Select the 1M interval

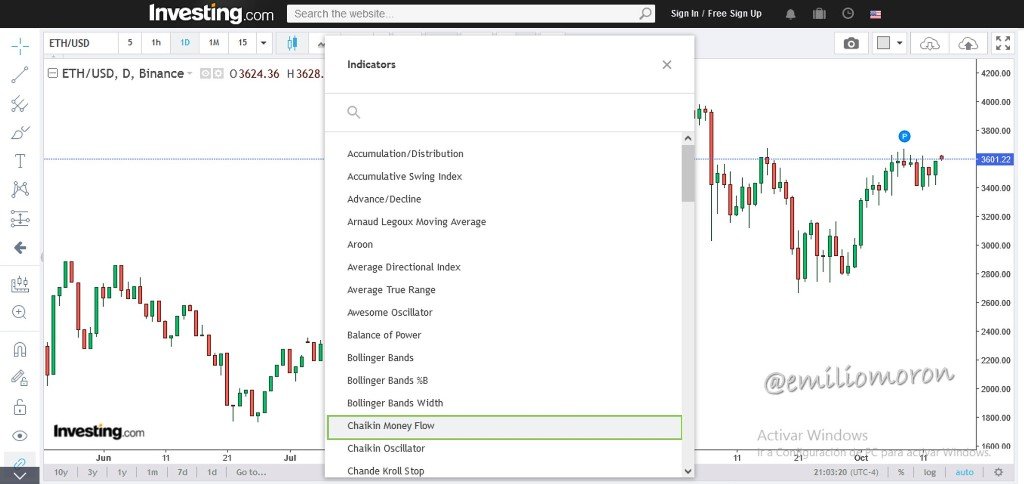point(214,43)
